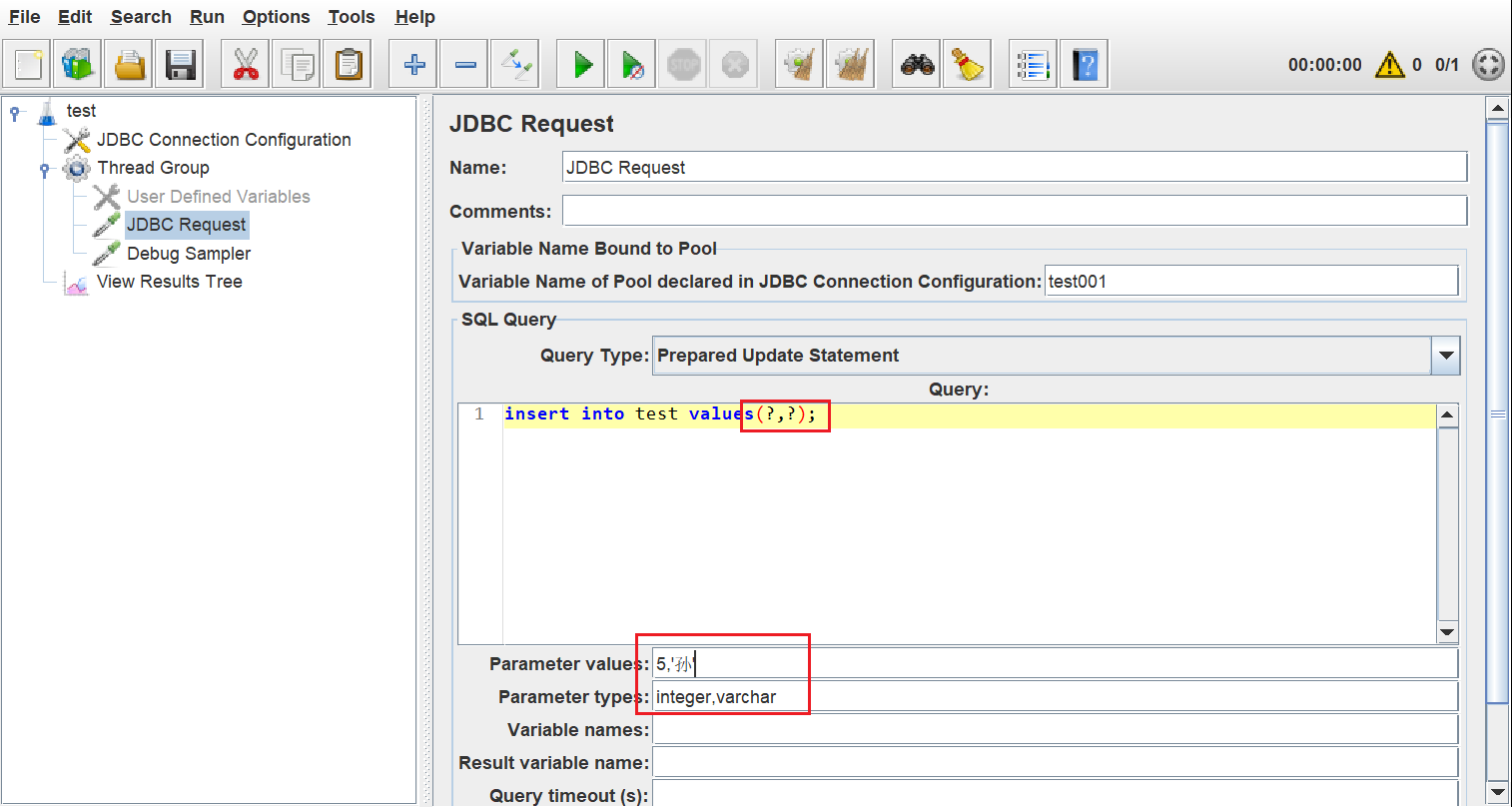Open the Templates icon
The width and height of the screenshot is (1512, 807).
coord(78,65)
